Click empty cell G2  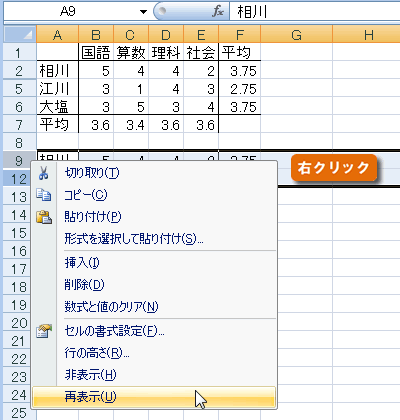[x=296, y=70]
